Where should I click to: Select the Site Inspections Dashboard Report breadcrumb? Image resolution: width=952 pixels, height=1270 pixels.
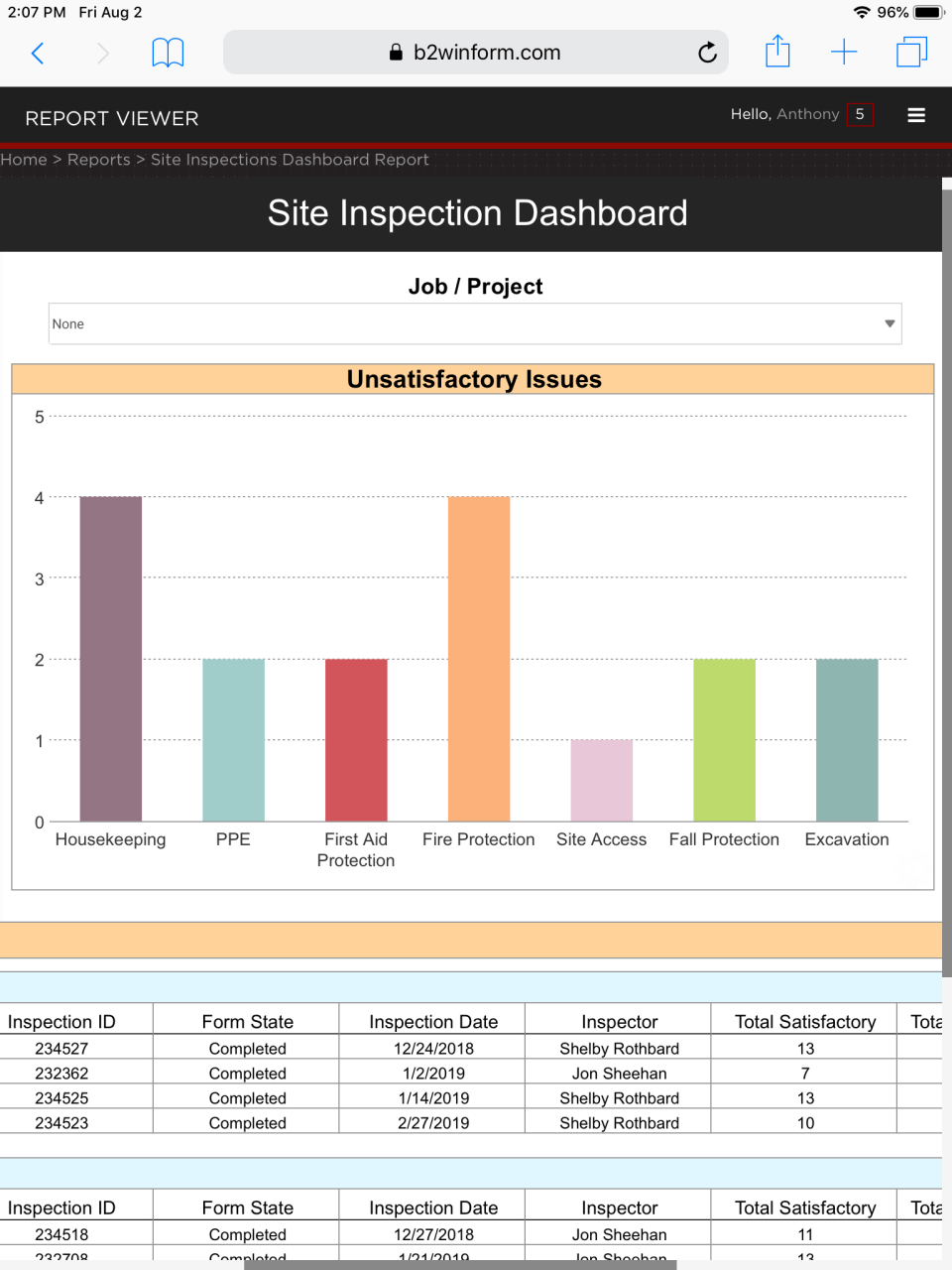(x=290, y=159)
